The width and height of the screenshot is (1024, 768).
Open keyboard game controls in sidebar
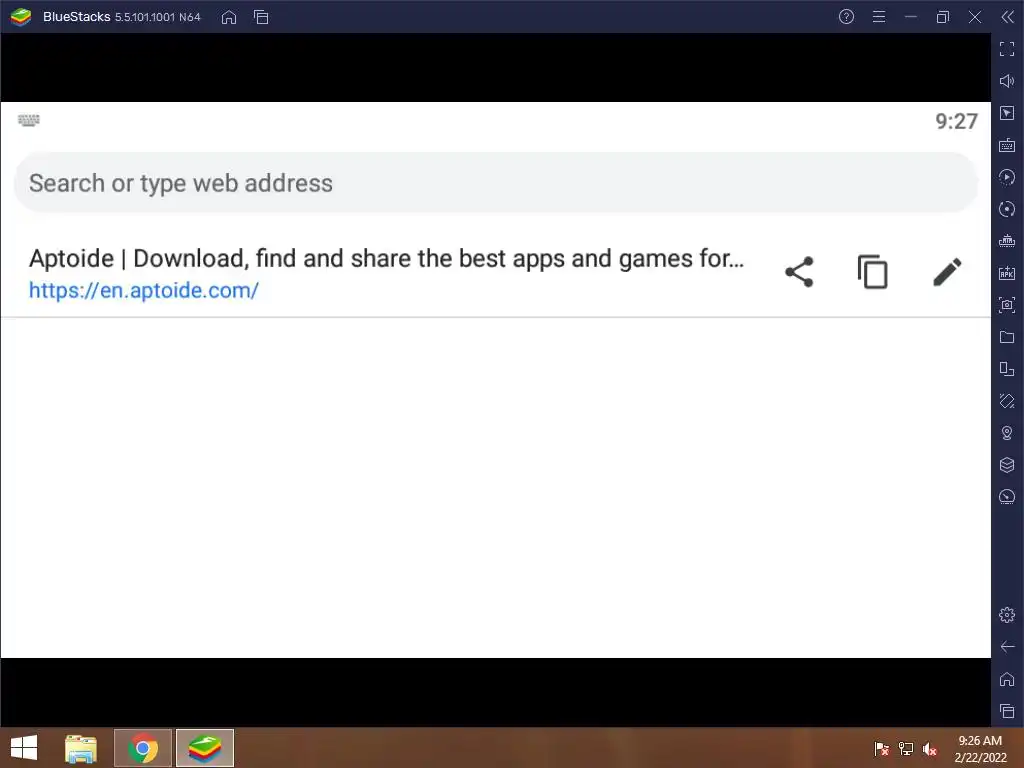(x=1007, y=145)
